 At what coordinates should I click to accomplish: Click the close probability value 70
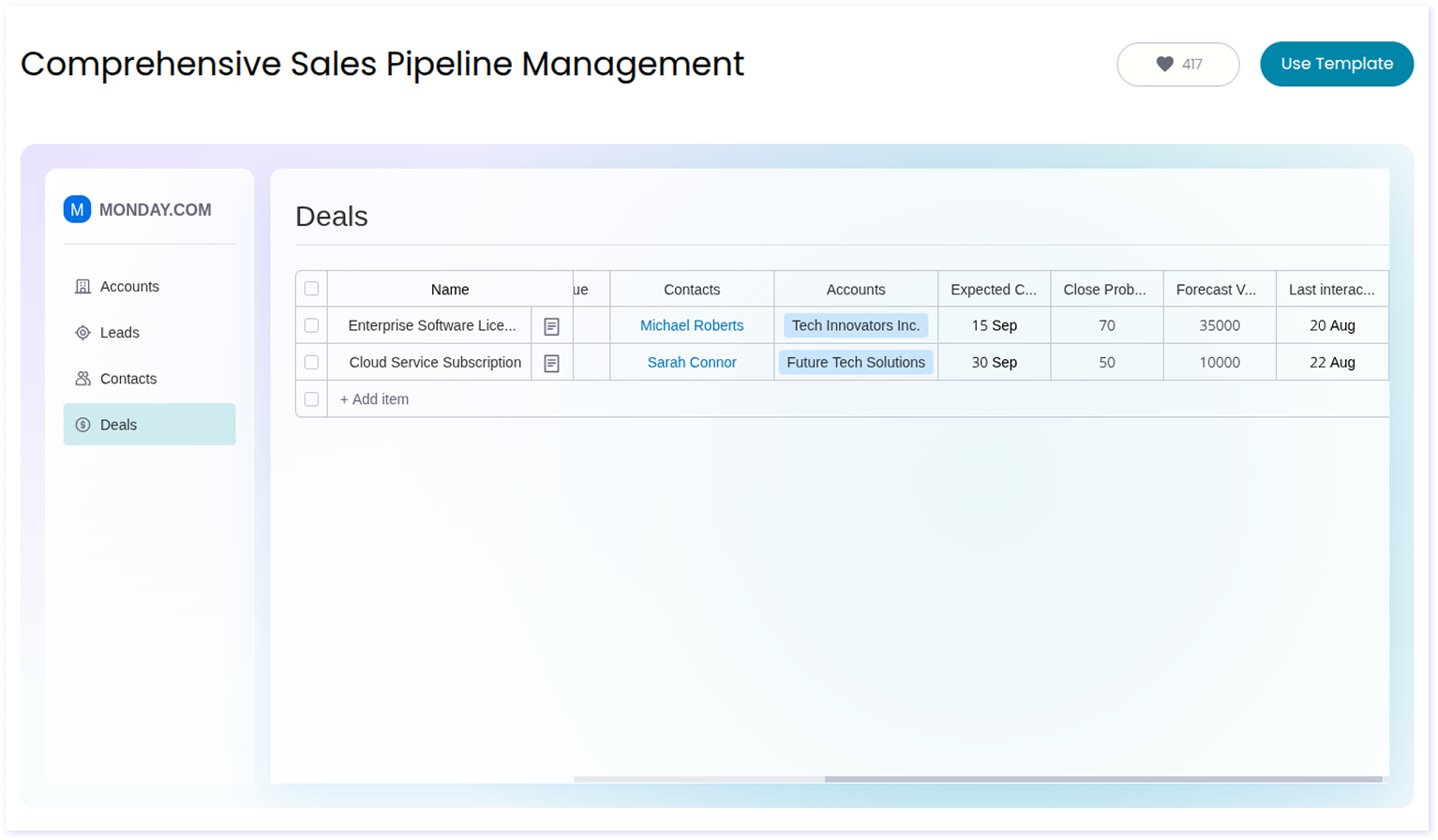tap(1106, 325)
